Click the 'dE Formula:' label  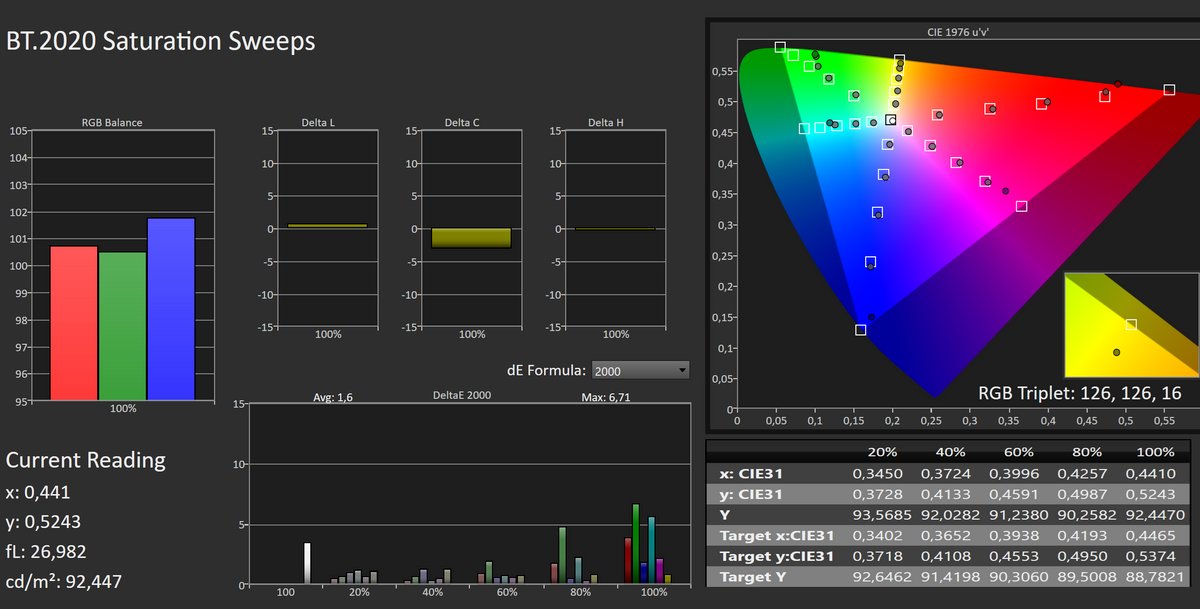546,371
